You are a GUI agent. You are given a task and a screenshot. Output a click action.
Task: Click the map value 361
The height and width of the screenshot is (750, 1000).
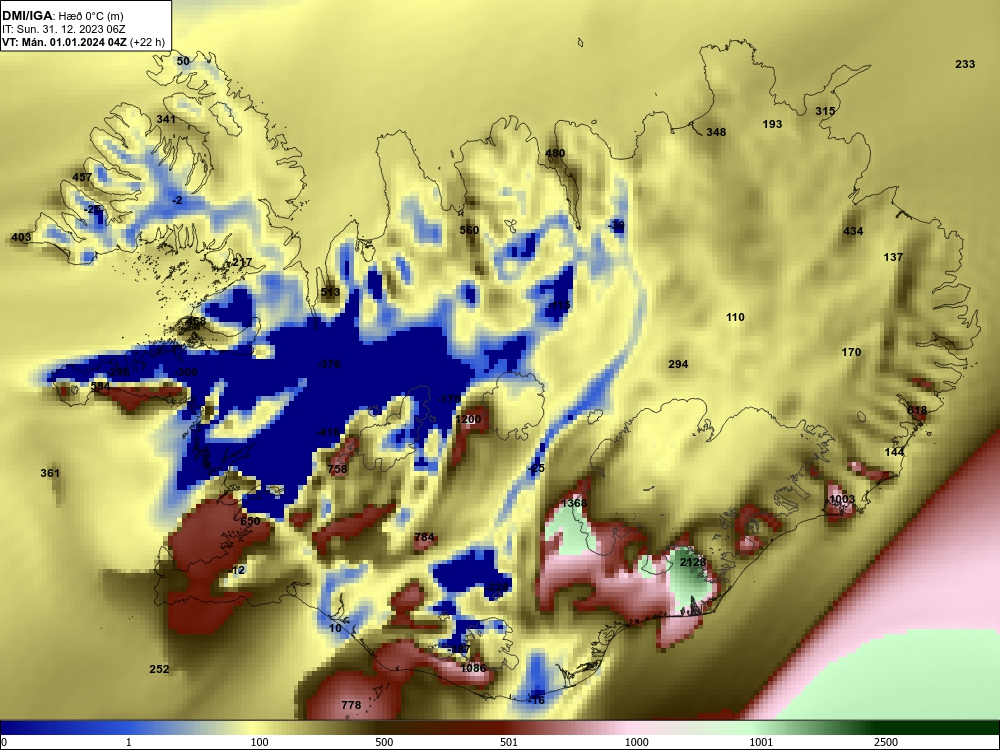coord(50,473)
